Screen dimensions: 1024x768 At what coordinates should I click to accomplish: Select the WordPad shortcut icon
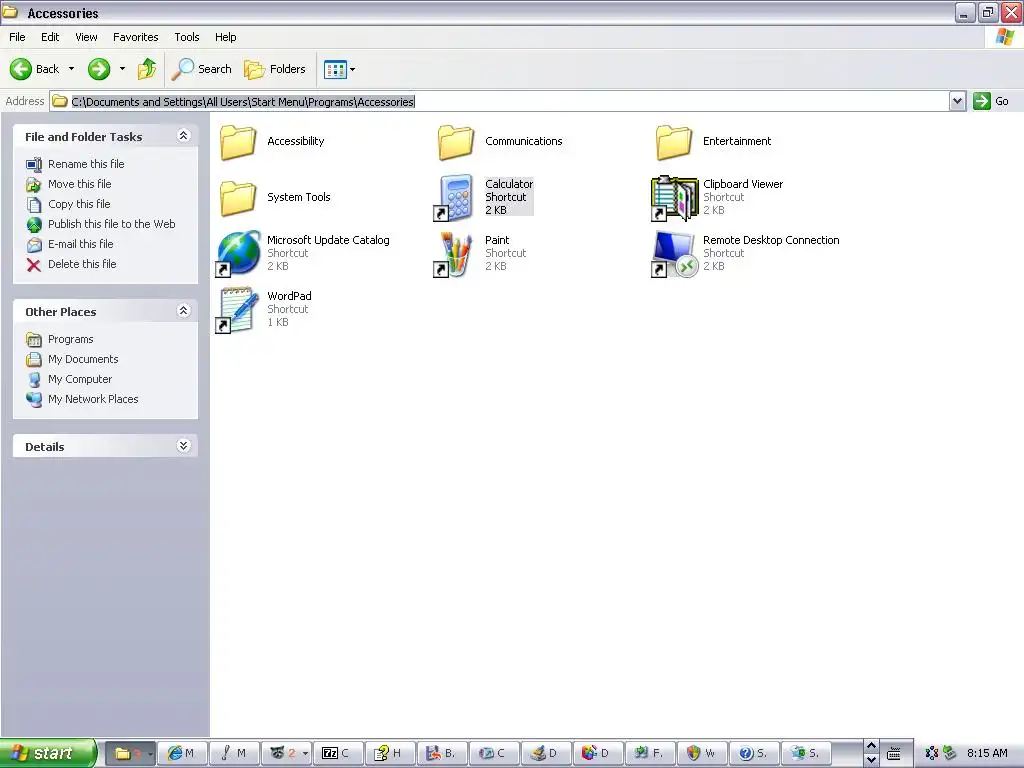tap(238, 310)
